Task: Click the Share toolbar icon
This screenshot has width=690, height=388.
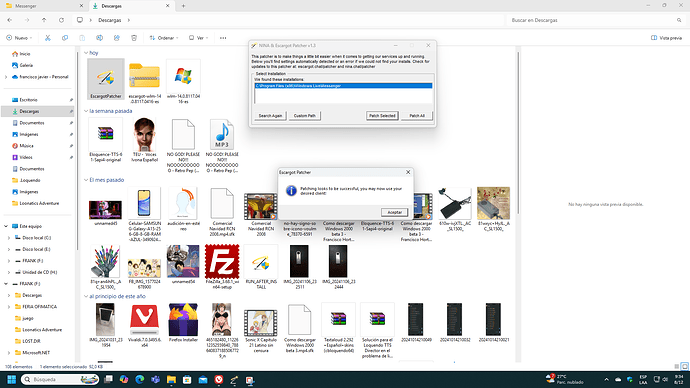Action: coord(117,38)
